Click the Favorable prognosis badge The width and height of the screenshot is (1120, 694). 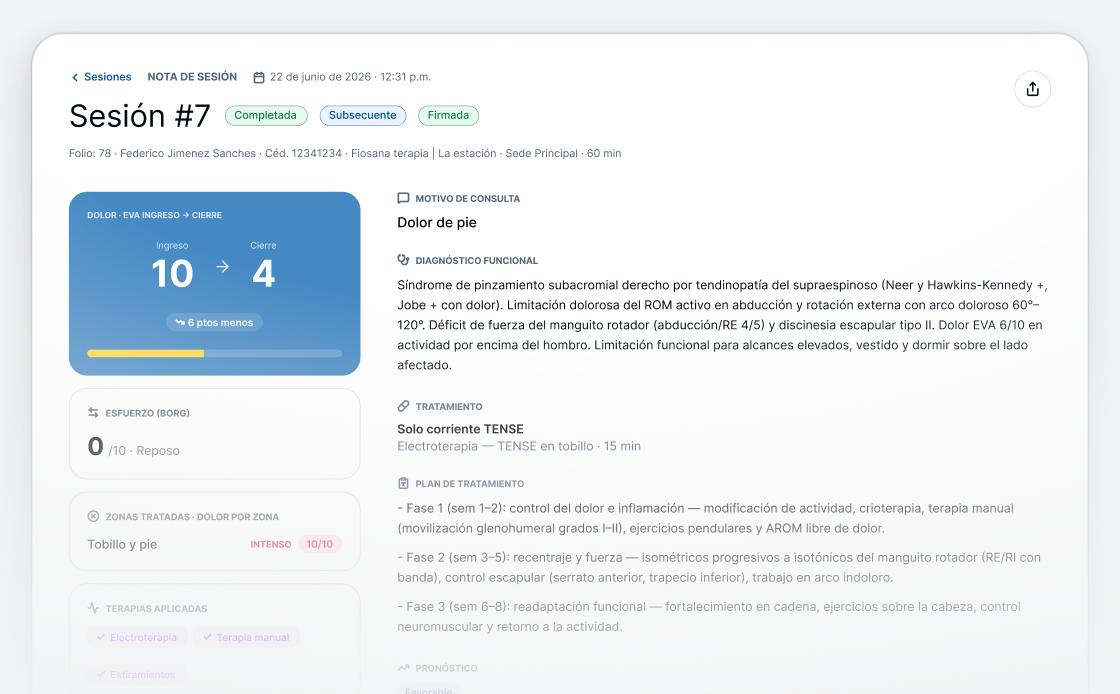[429, 690]
